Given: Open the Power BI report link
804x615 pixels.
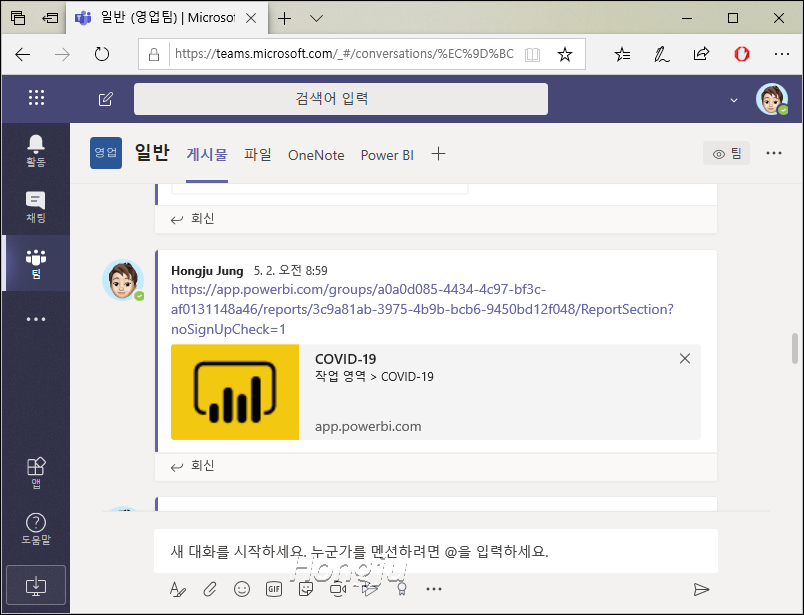Looking at the screenshot, I should click(422, 309).
